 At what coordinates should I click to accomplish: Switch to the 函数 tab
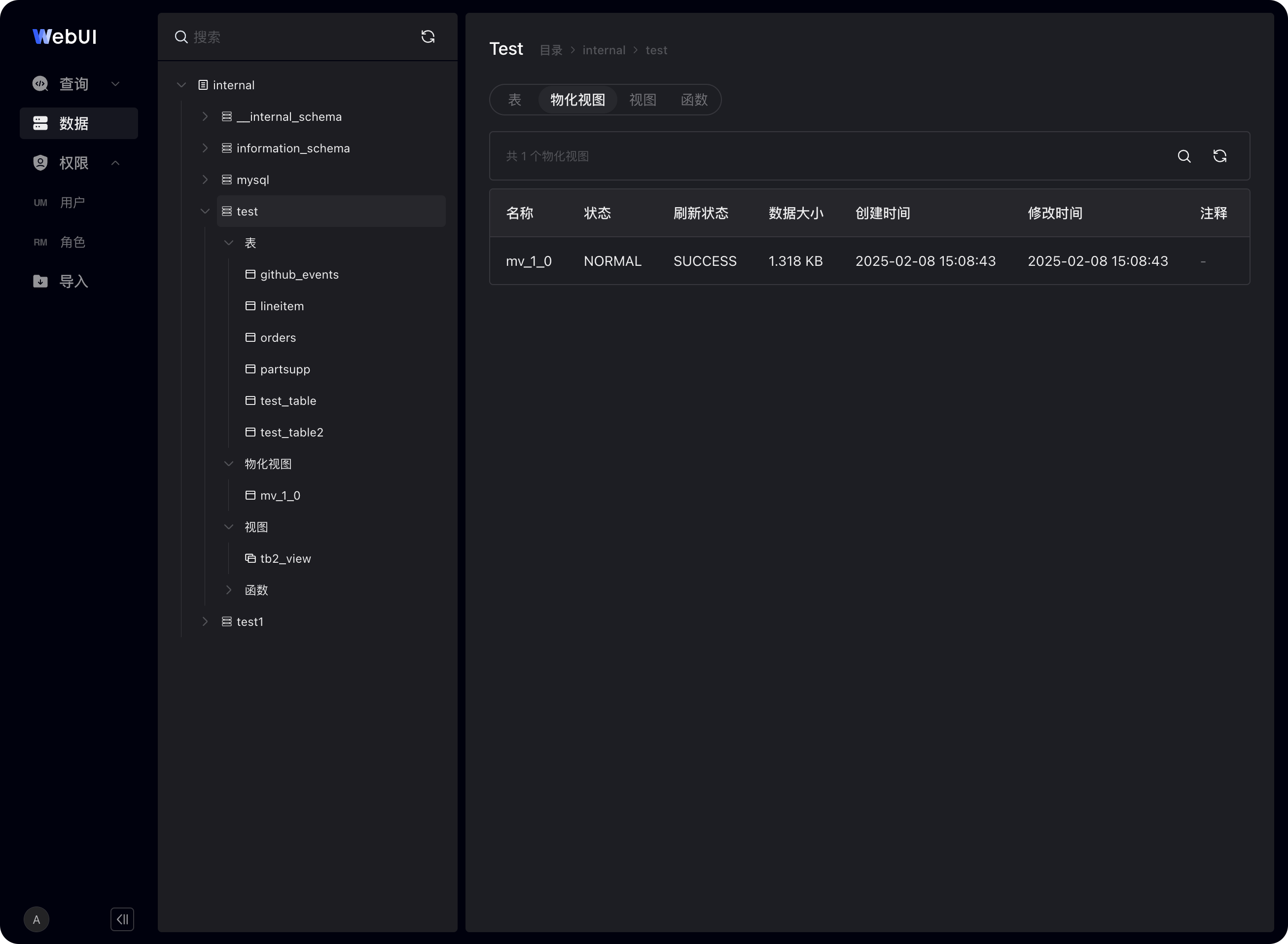694,100
